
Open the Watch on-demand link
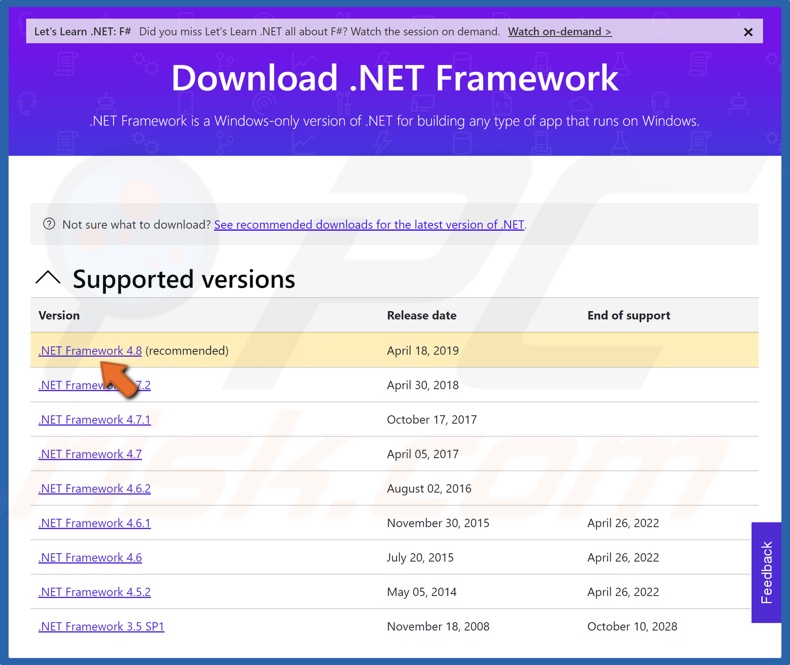click(x=559, y=31)
